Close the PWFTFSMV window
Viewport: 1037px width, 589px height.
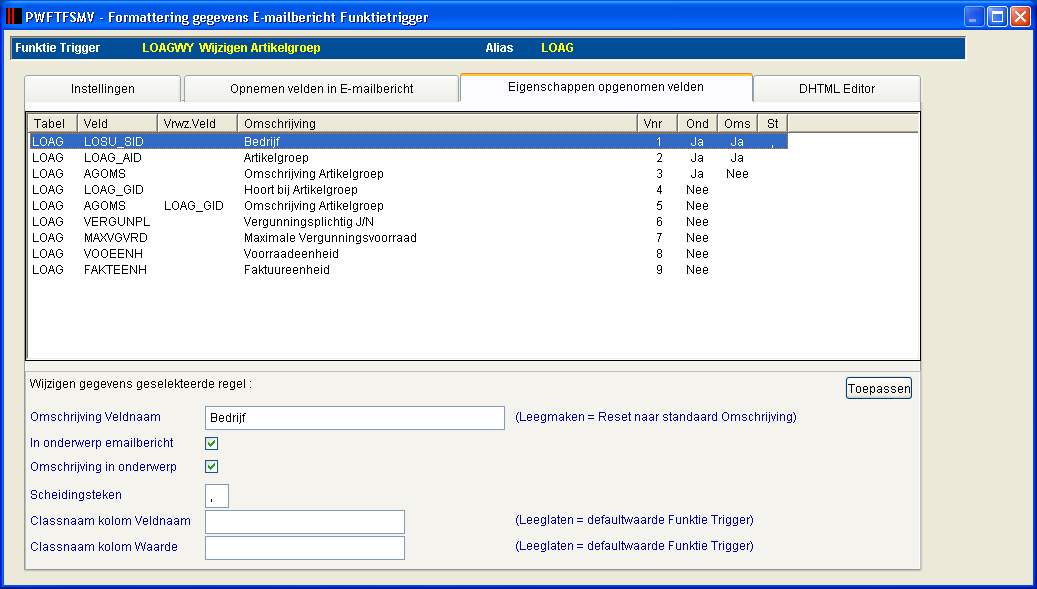(x=1020, y=17)
